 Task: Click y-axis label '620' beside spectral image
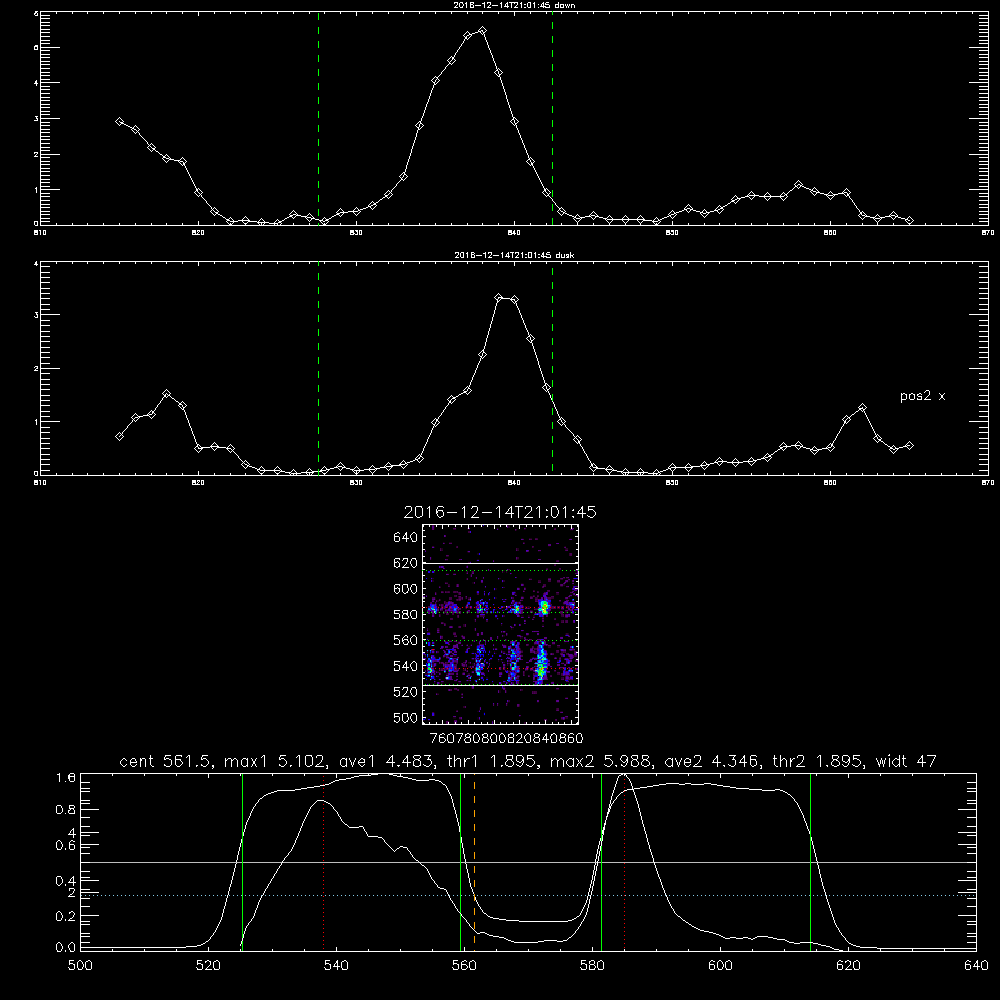[x=406, y=563]
